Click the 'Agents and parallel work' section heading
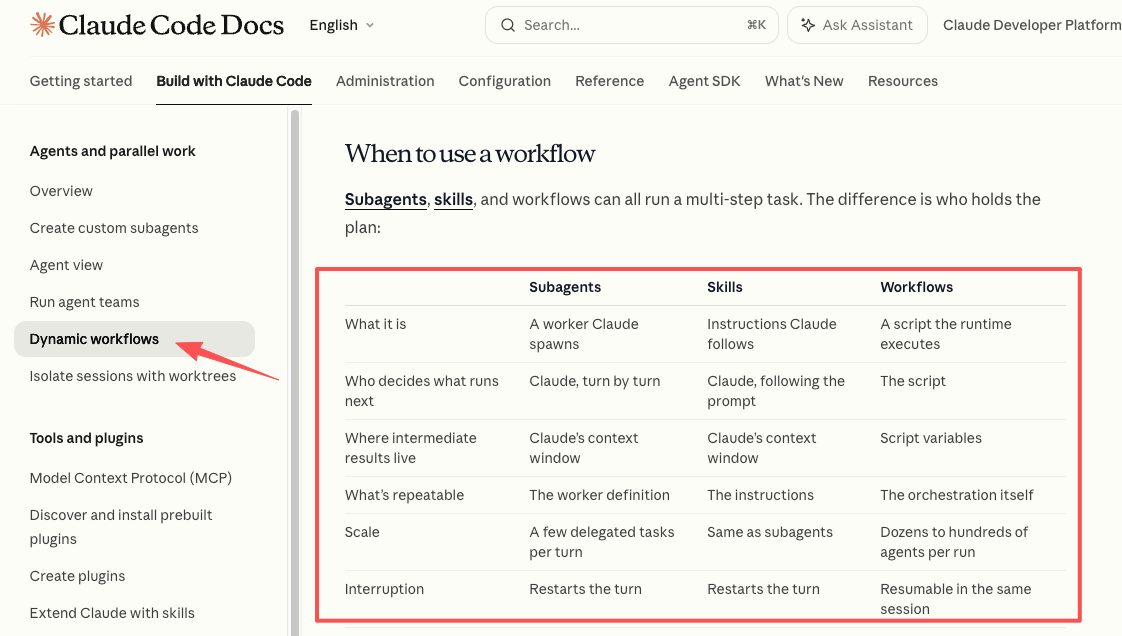The height and width of the screenshot is (636, 1122). click(112, 151)
